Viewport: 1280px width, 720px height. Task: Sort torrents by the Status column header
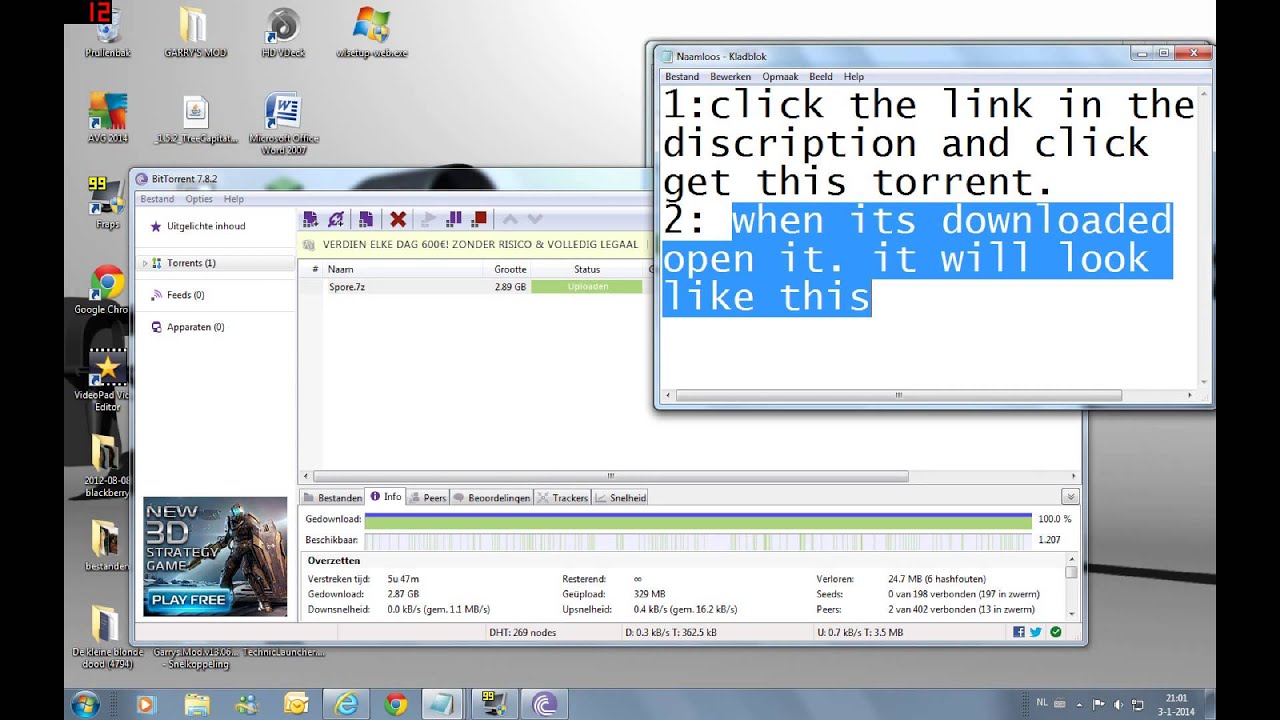point(587,269)
